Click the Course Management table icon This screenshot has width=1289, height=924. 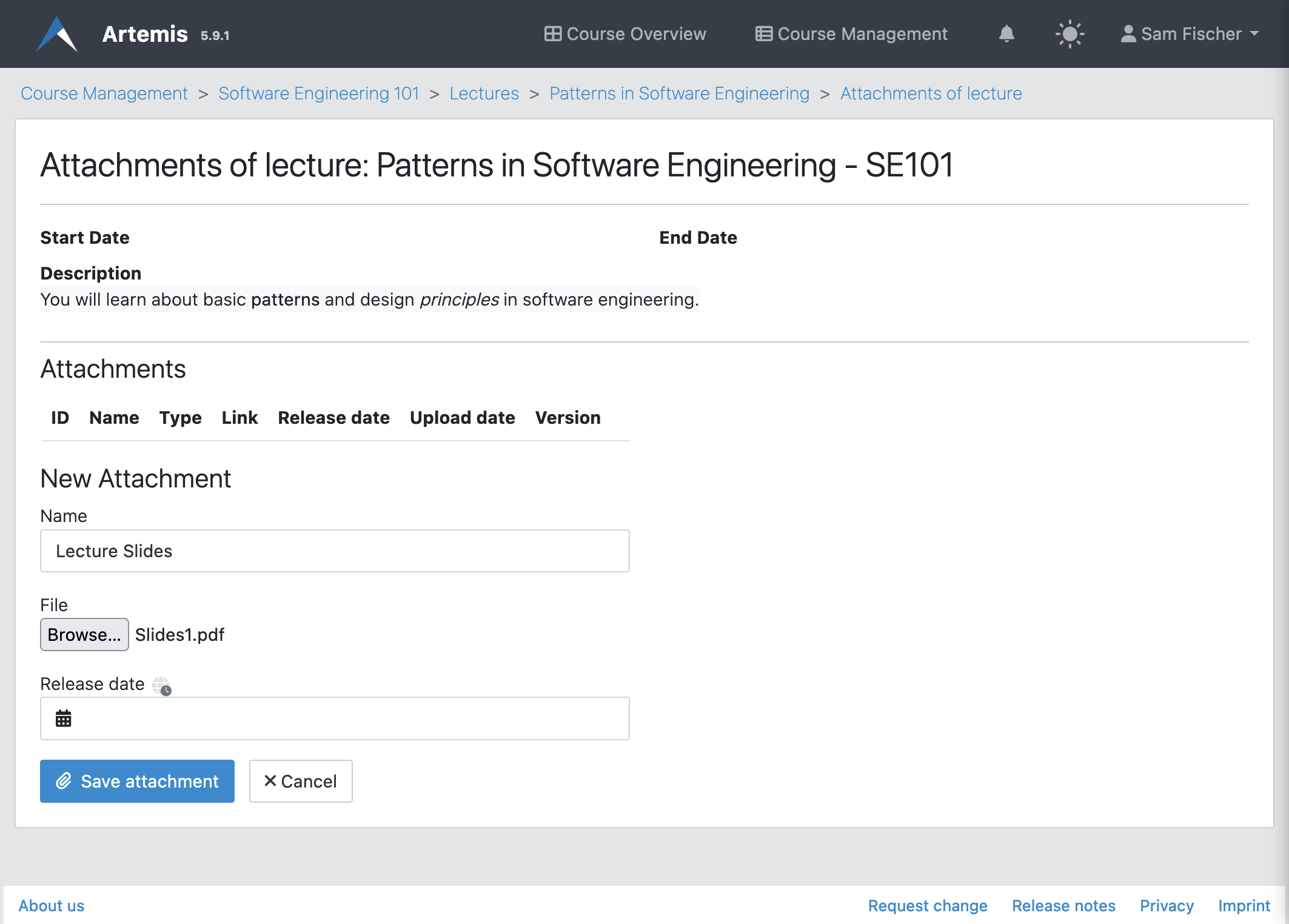pos(763,34)
